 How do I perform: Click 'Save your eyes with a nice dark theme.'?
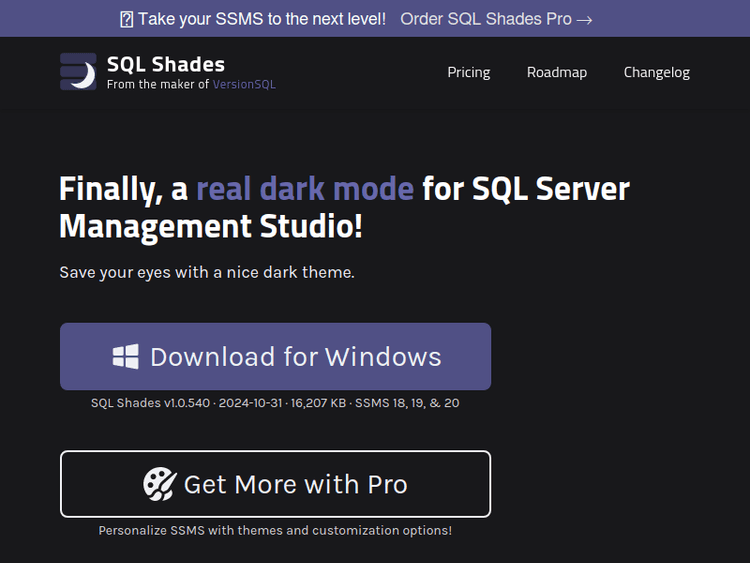207,272
